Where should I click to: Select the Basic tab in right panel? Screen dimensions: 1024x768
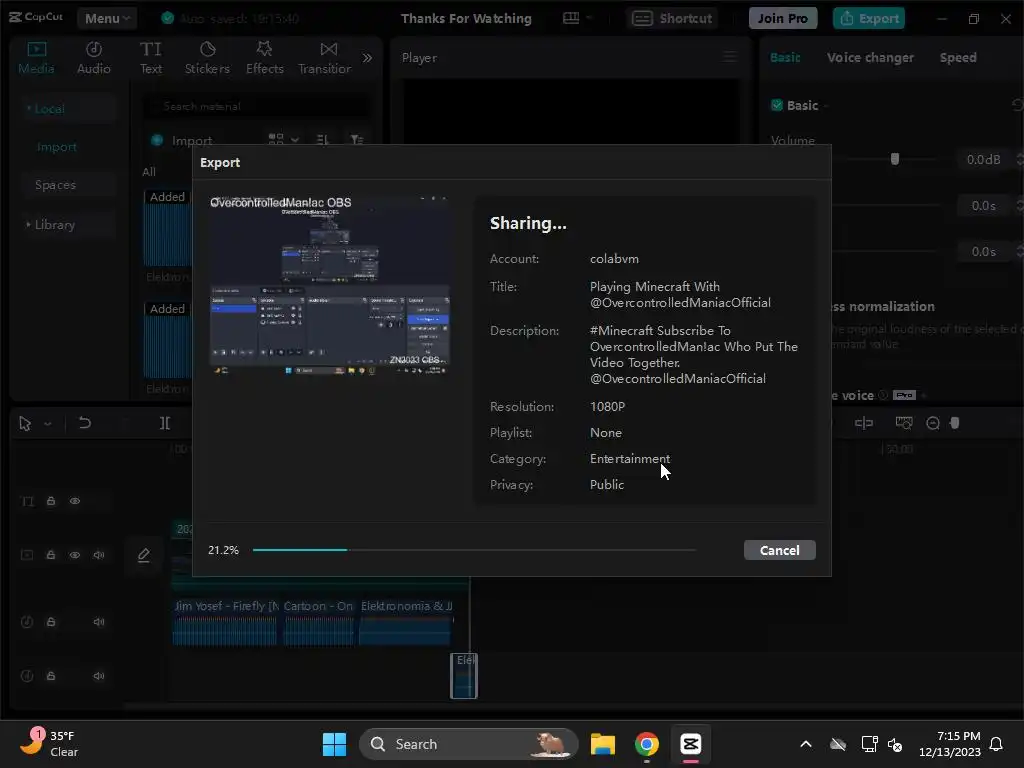(x=785, y=57)
